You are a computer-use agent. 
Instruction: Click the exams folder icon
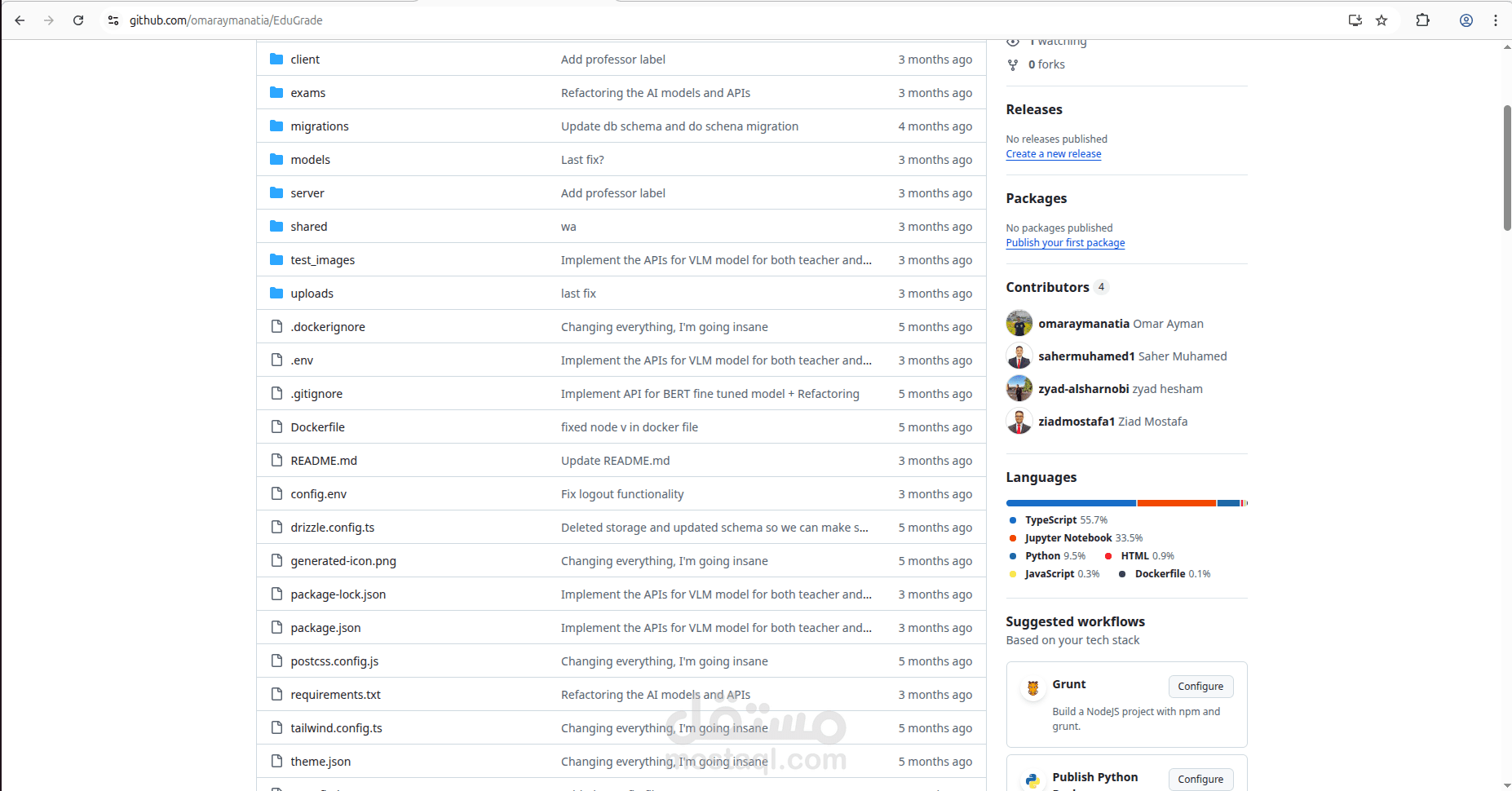[276, 92]
